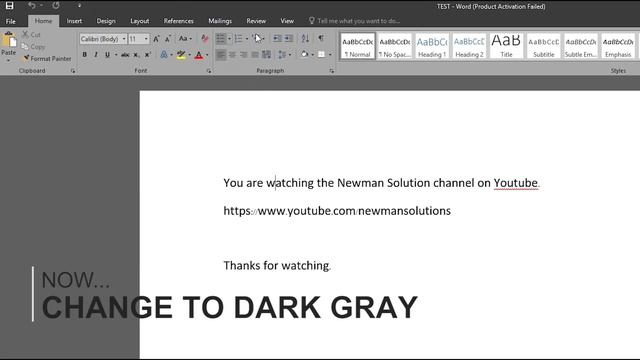Open the Shading paint bucket
The height and width of the screenshot is (360, 640).
(x=304, y=55)
